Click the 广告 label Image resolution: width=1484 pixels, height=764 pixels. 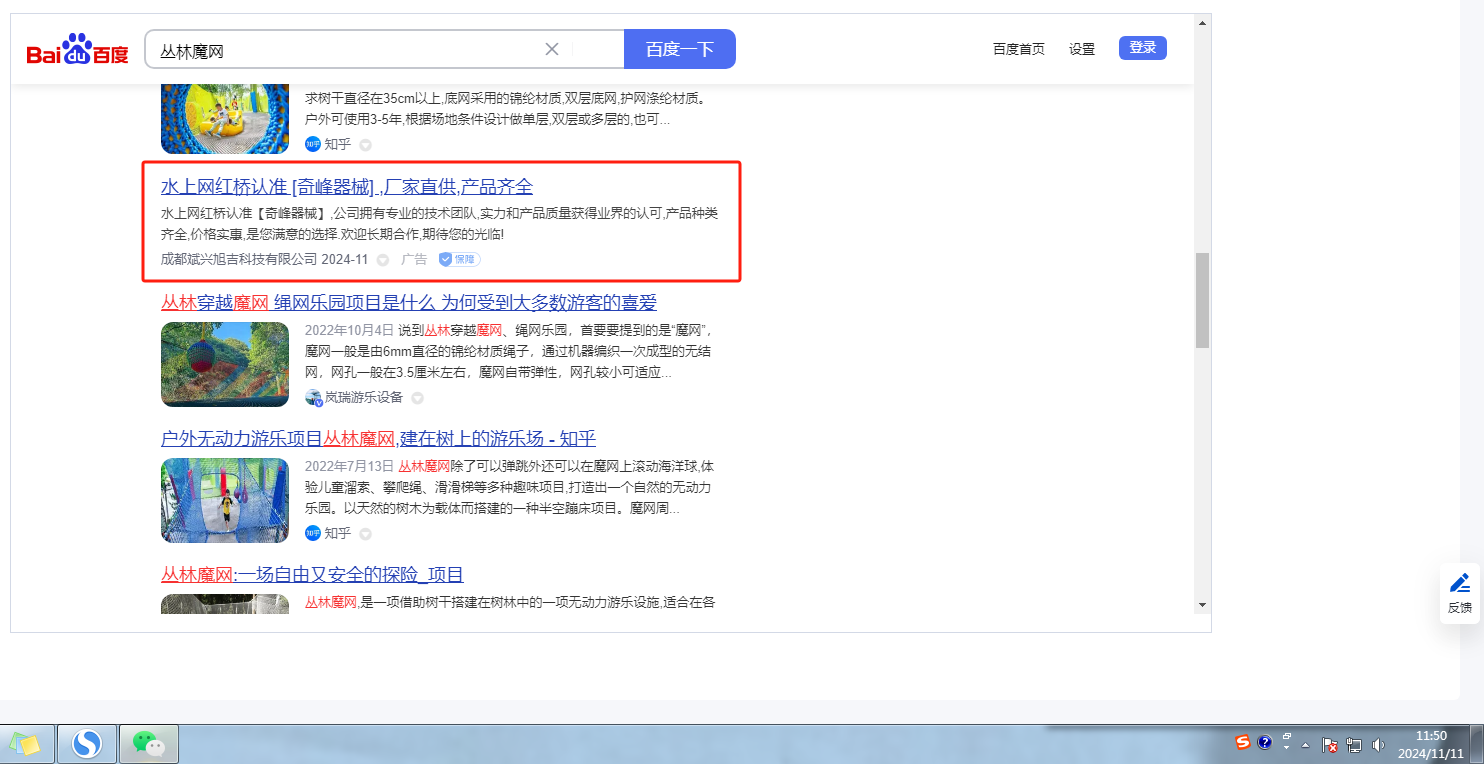(414, 259)
